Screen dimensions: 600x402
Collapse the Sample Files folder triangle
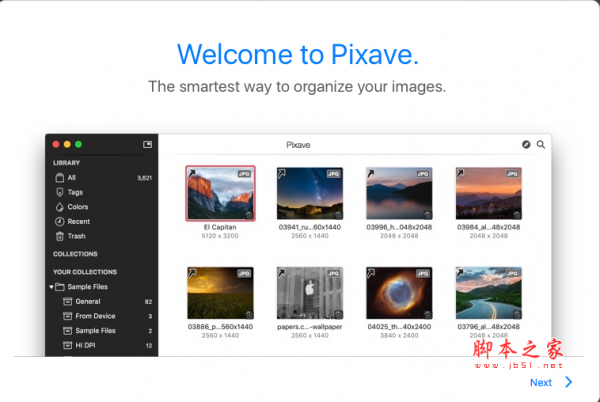point(51,287)
